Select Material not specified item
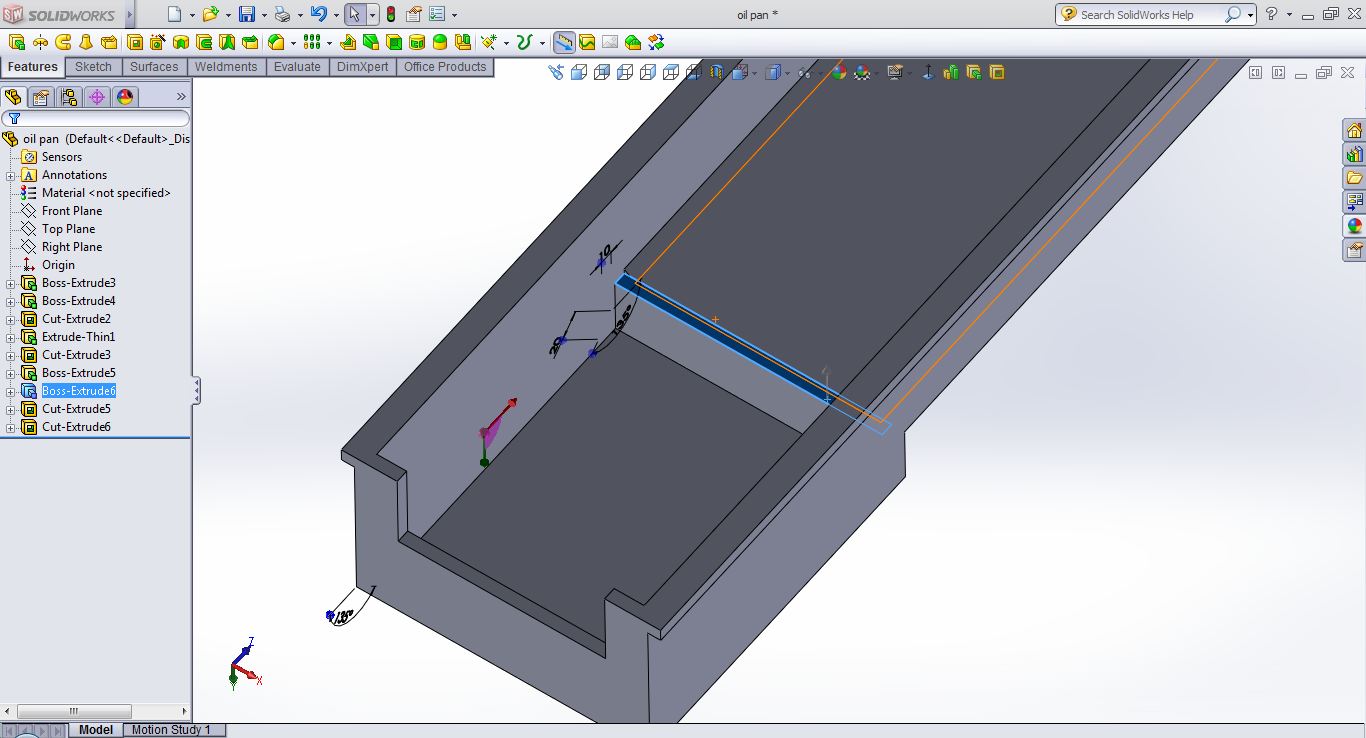 pos(106,193)
